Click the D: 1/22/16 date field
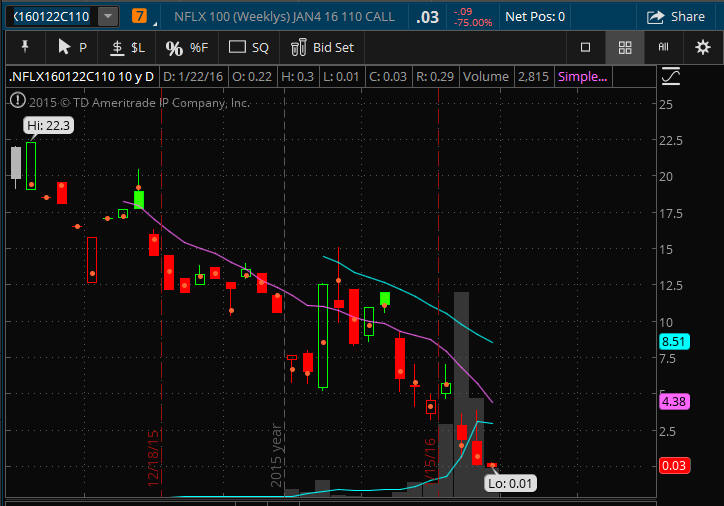Viewport: 724px width, 506px height. [193, 77]
